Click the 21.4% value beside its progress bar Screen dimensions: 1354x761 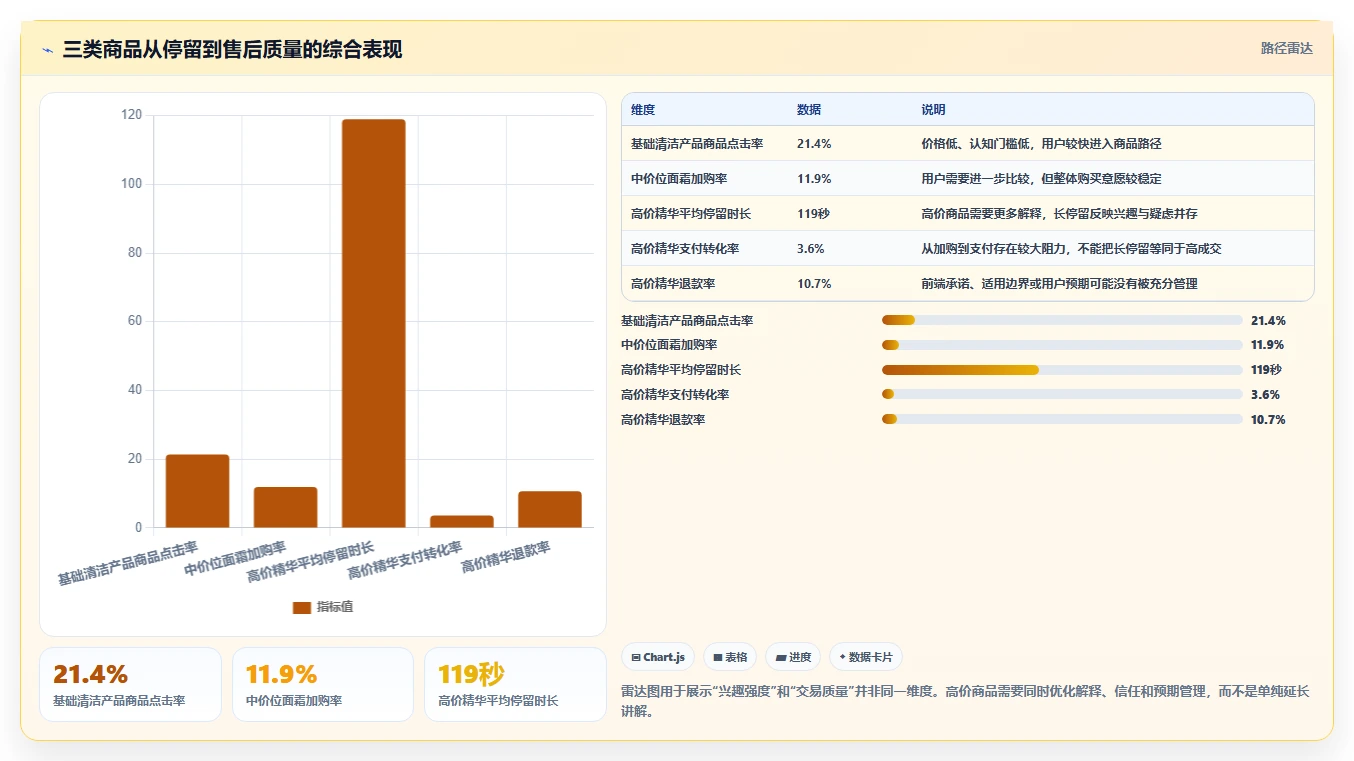(1268, 321)
